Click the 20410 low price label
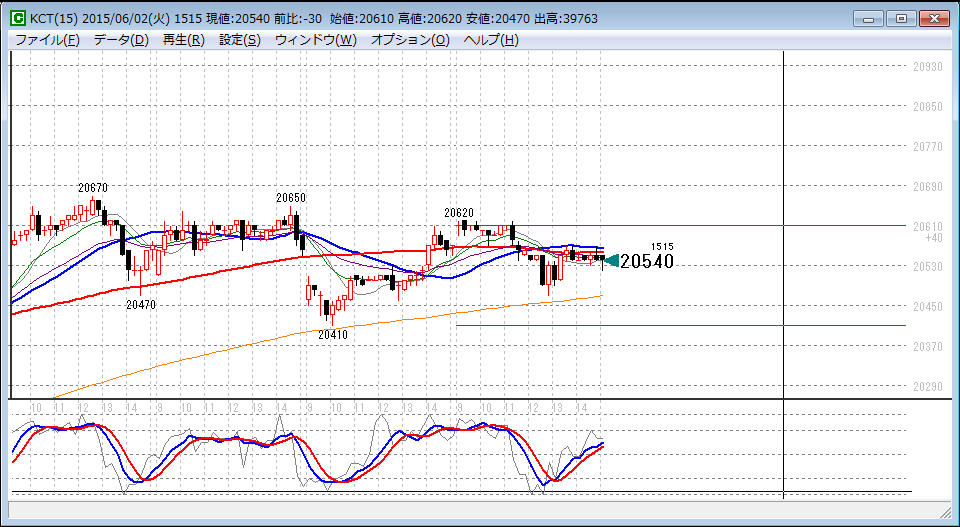Screen dimensions: 960x527 pos(333,335)
